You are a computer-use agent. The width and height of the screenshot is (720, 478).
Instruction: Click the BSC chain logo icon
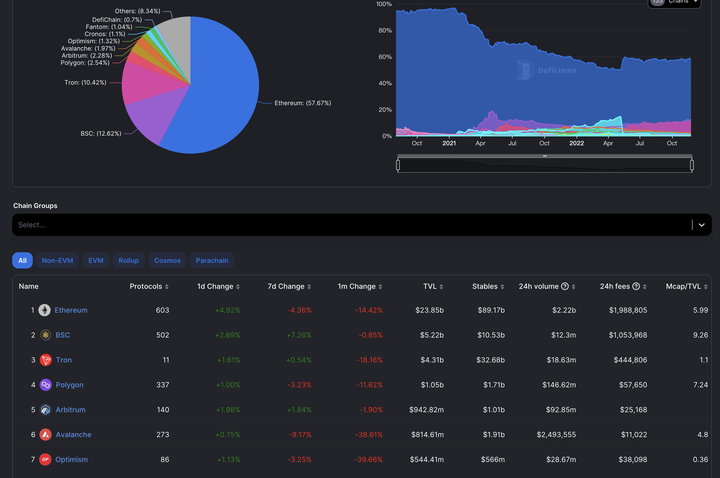[x=45, y=335]
